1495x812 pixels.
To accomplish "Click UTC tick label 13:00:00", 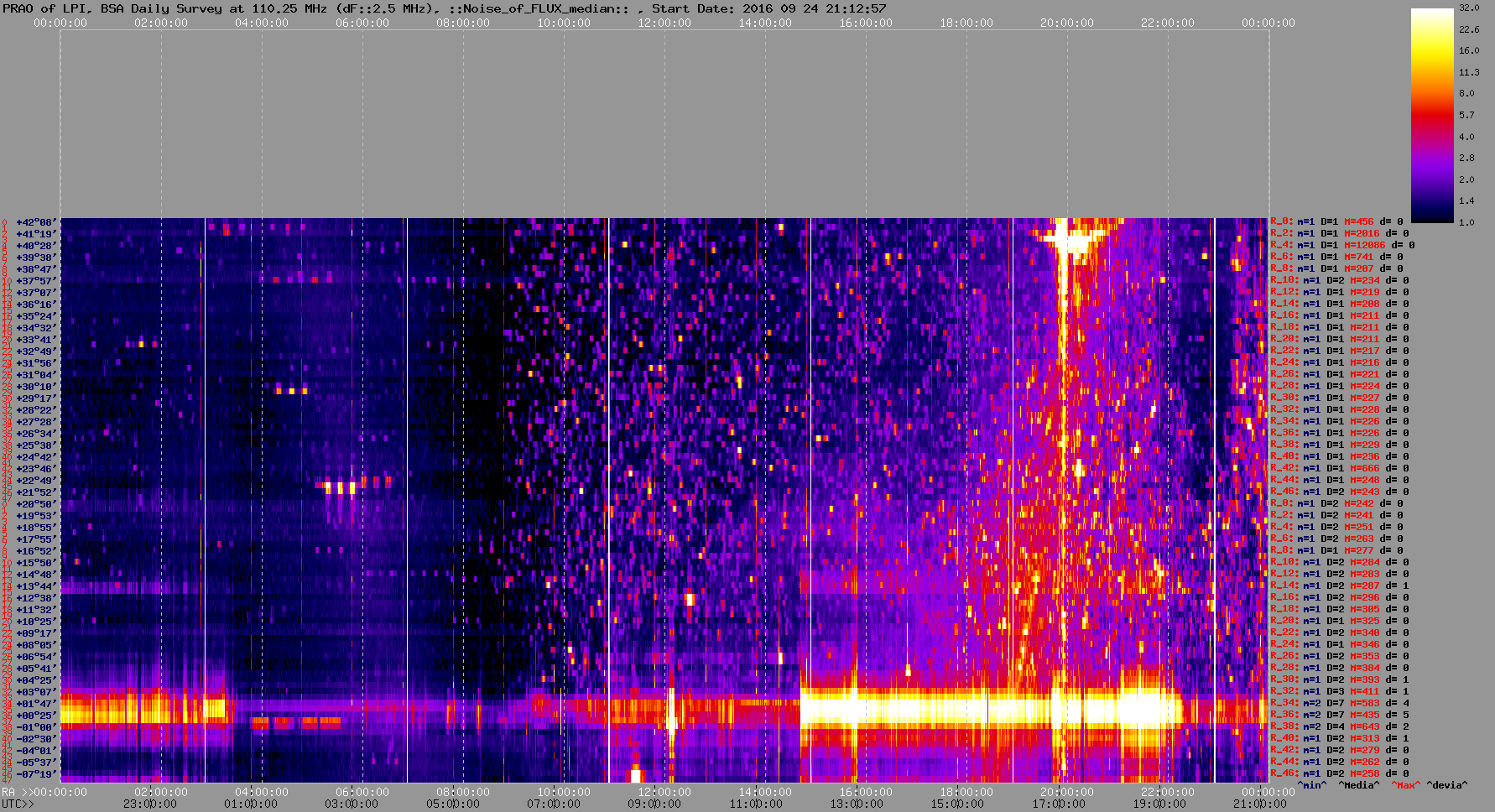I will [856, 804].
